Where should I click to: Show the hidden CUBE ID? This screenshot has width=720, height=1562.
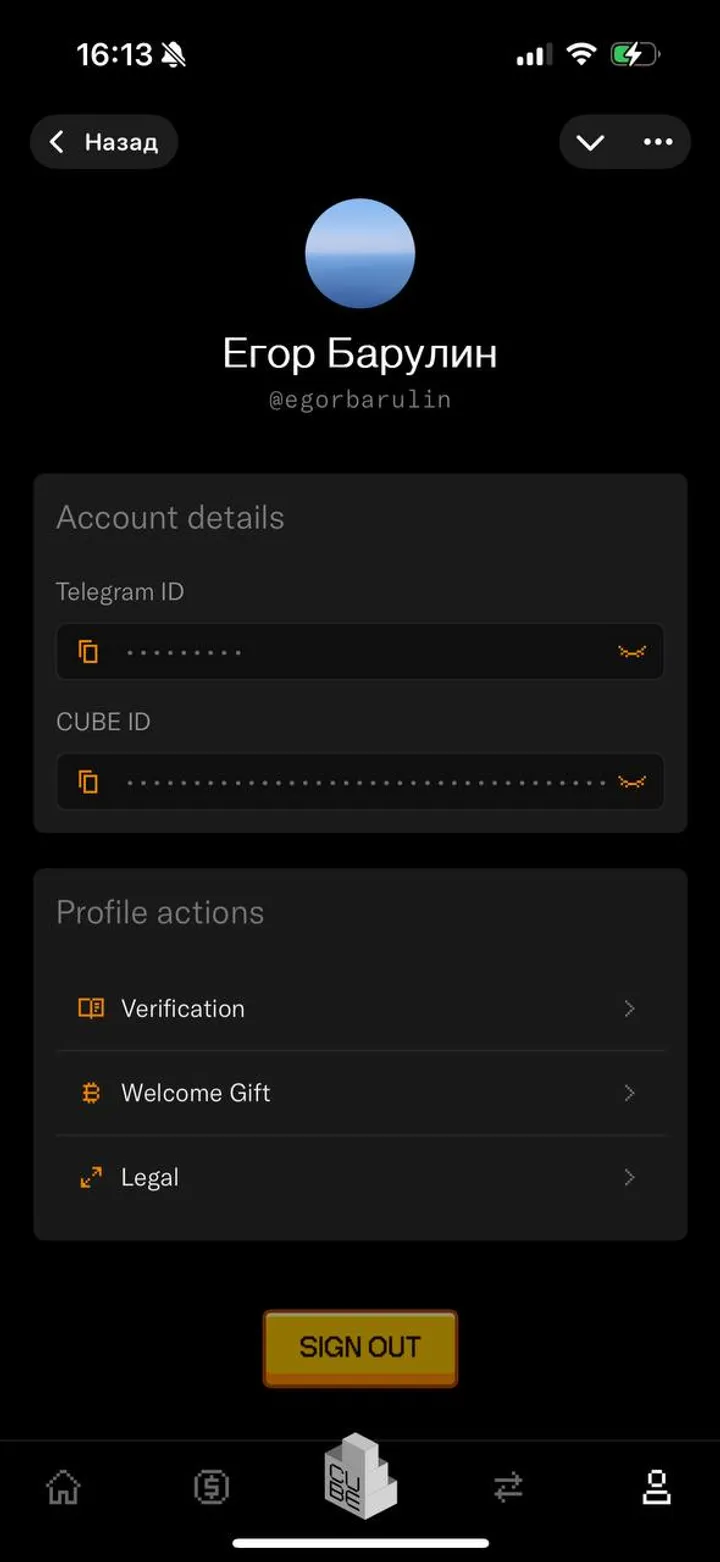[x=631, y=781]
